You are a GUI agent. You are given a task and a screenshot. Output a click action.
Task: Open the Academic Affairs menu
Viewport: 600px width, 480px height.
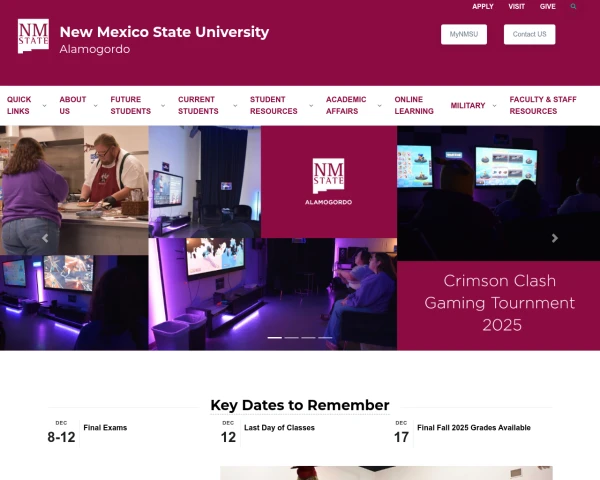coord(346,105)
